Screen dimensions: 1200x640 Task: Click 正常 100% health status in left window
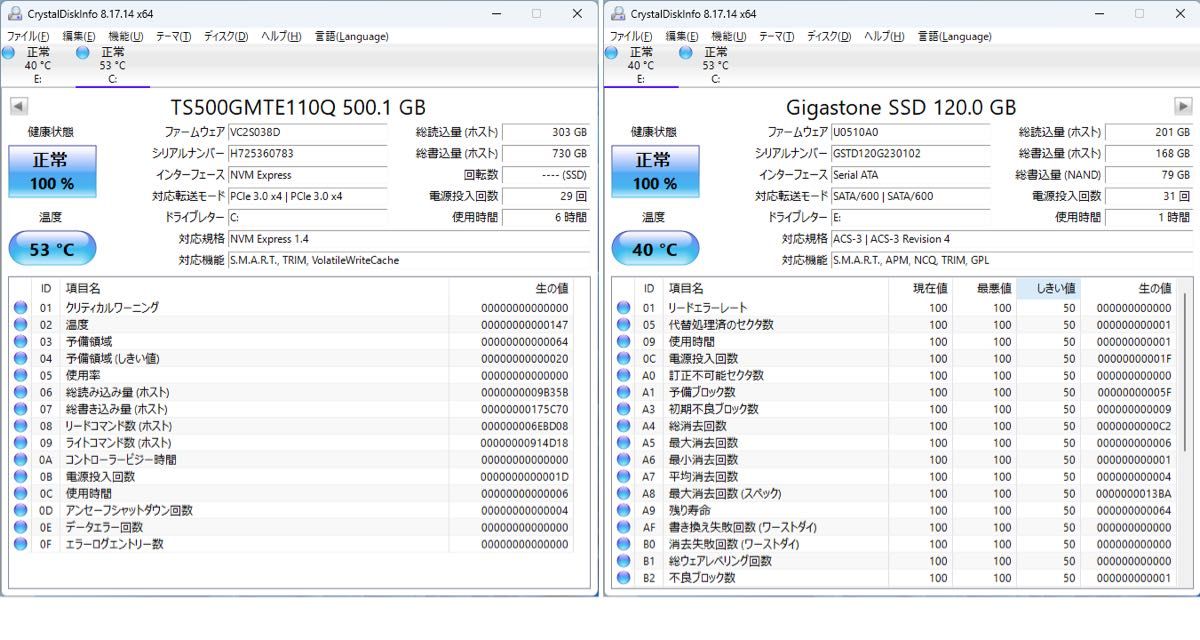pyautogui.click(x=52, y=172)
